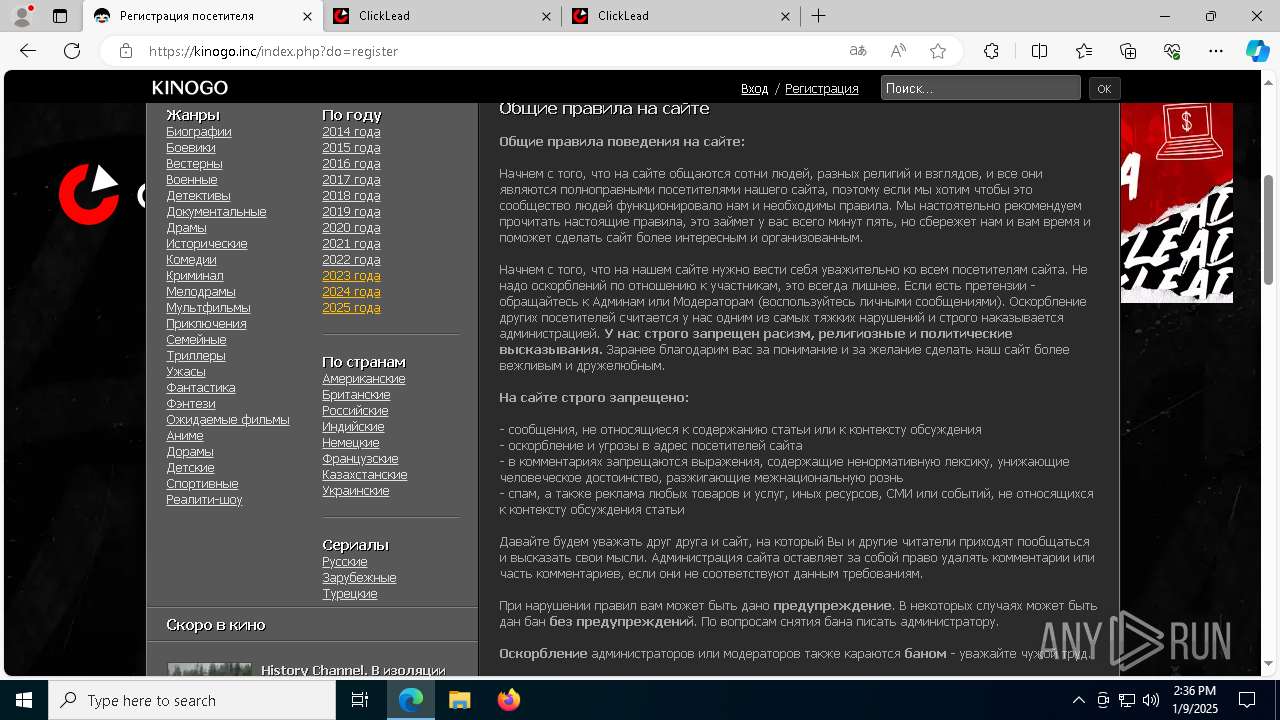The image size is (1280, 720).
Task: Close the Регистрация посетителя tab
Action: [306, 16]
